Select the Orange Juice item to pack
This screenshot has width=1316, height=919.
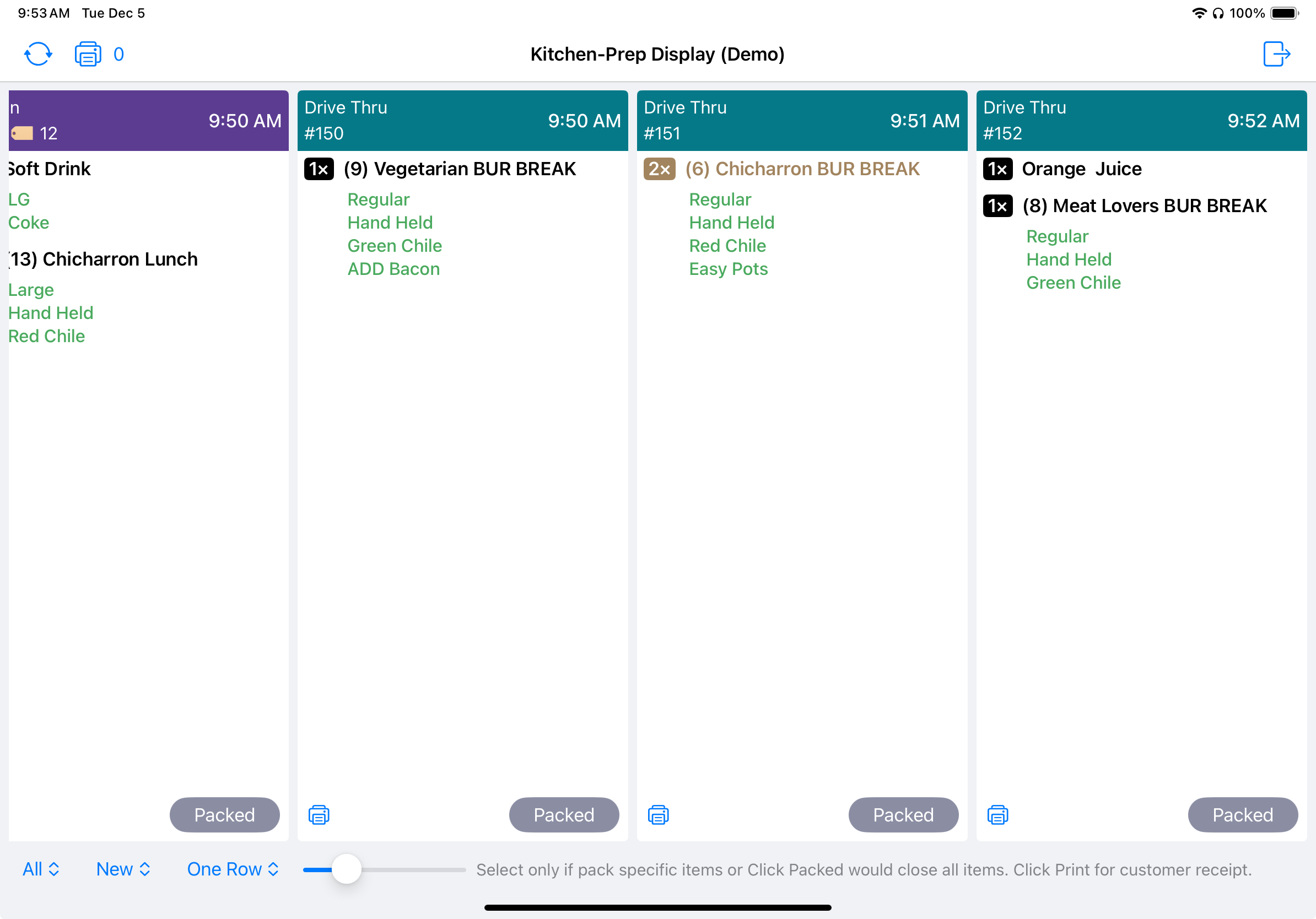[x=1081, y=169]
